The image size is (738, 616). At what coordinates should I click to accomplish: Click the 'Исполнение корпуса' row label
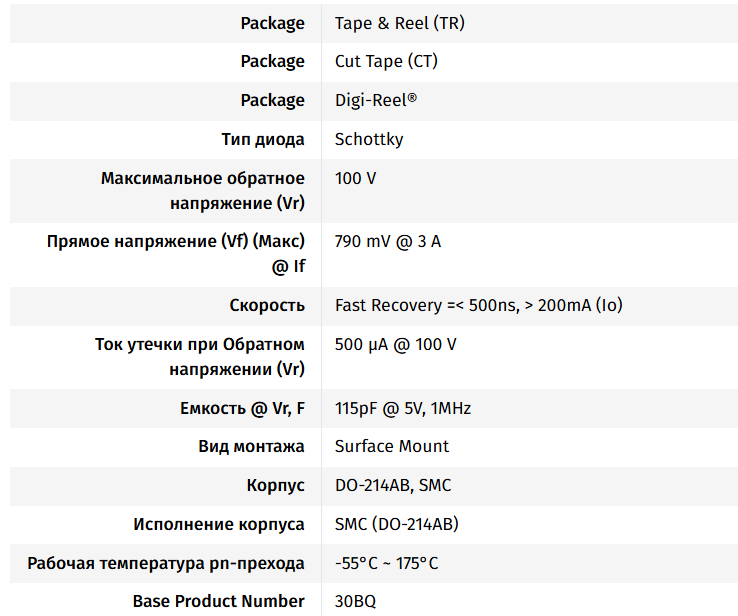point(219,524)
